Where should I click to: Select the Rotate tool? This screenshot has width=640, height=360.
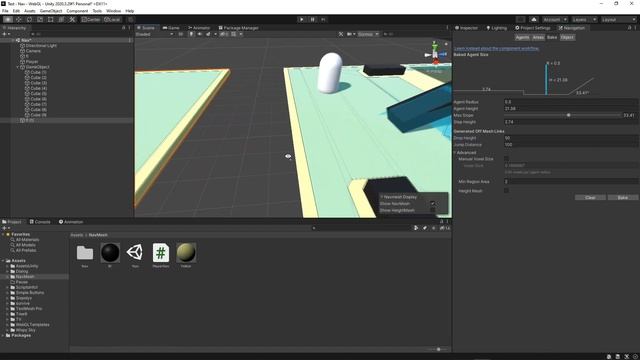[x=29, y=19]
